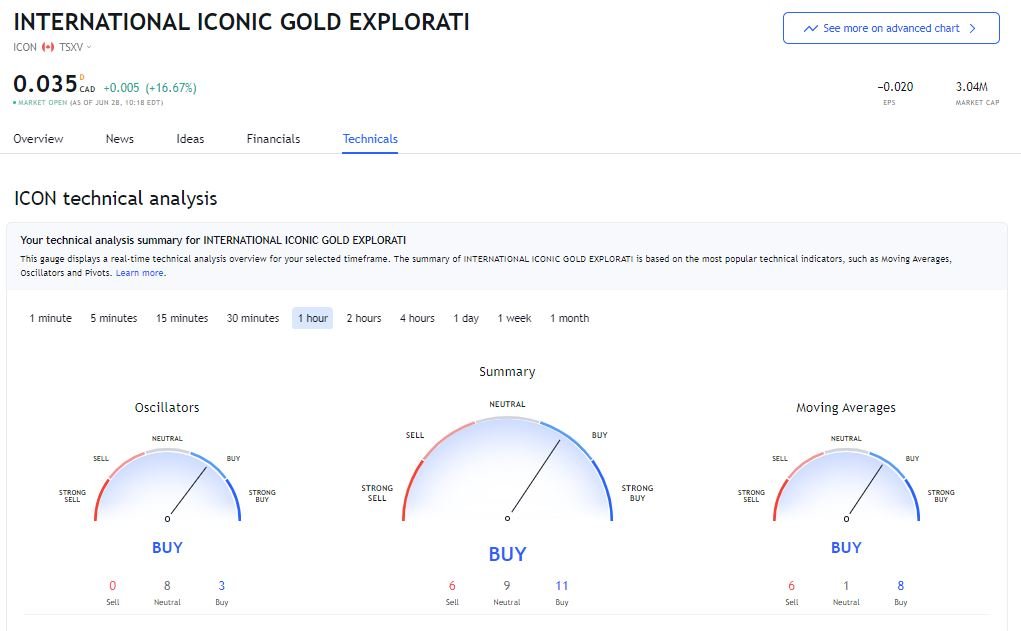
Task: Click the +0.005 (+16.67%) change value
Action: point(150,88)
